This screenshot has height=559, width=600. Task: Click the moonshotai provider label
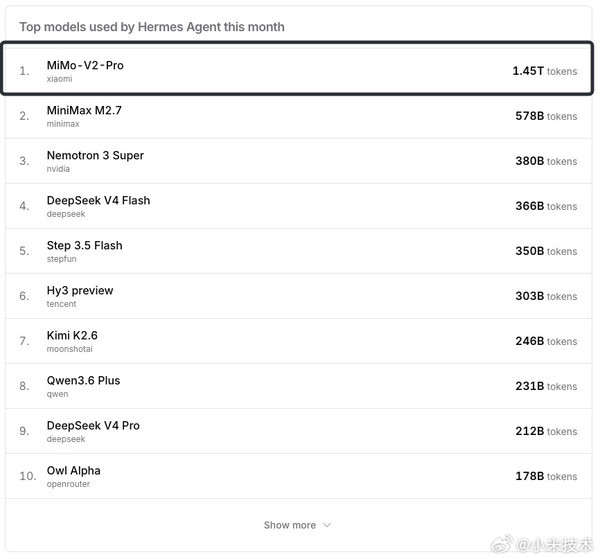(x=70, y=349)
